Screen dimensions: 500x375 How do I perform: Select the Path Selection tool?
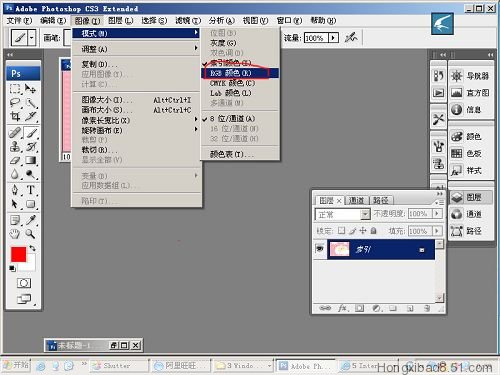tap(15, 204)
